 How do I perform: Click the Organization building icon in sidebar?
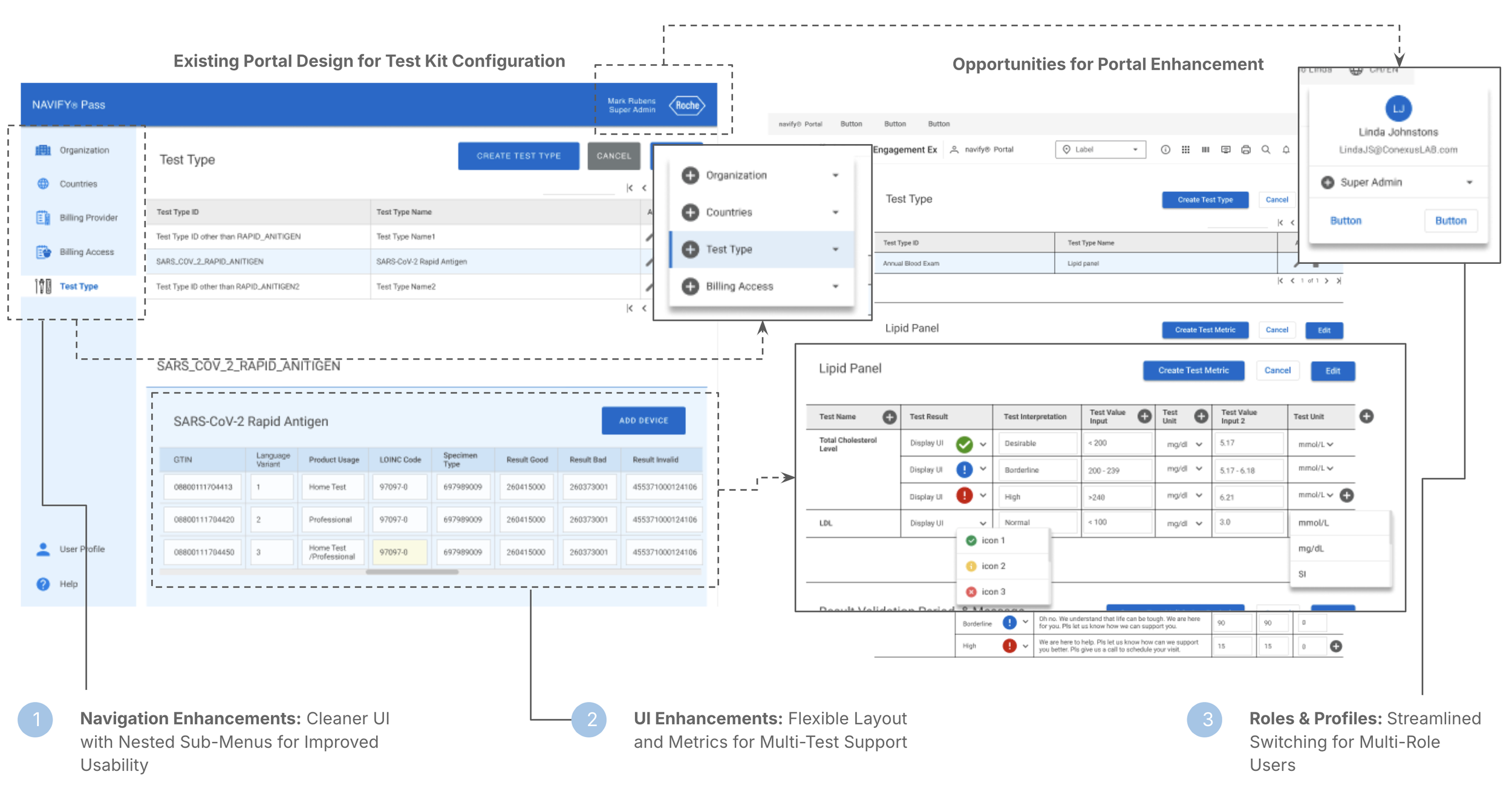pyautogui.click(x=43, y=150)
